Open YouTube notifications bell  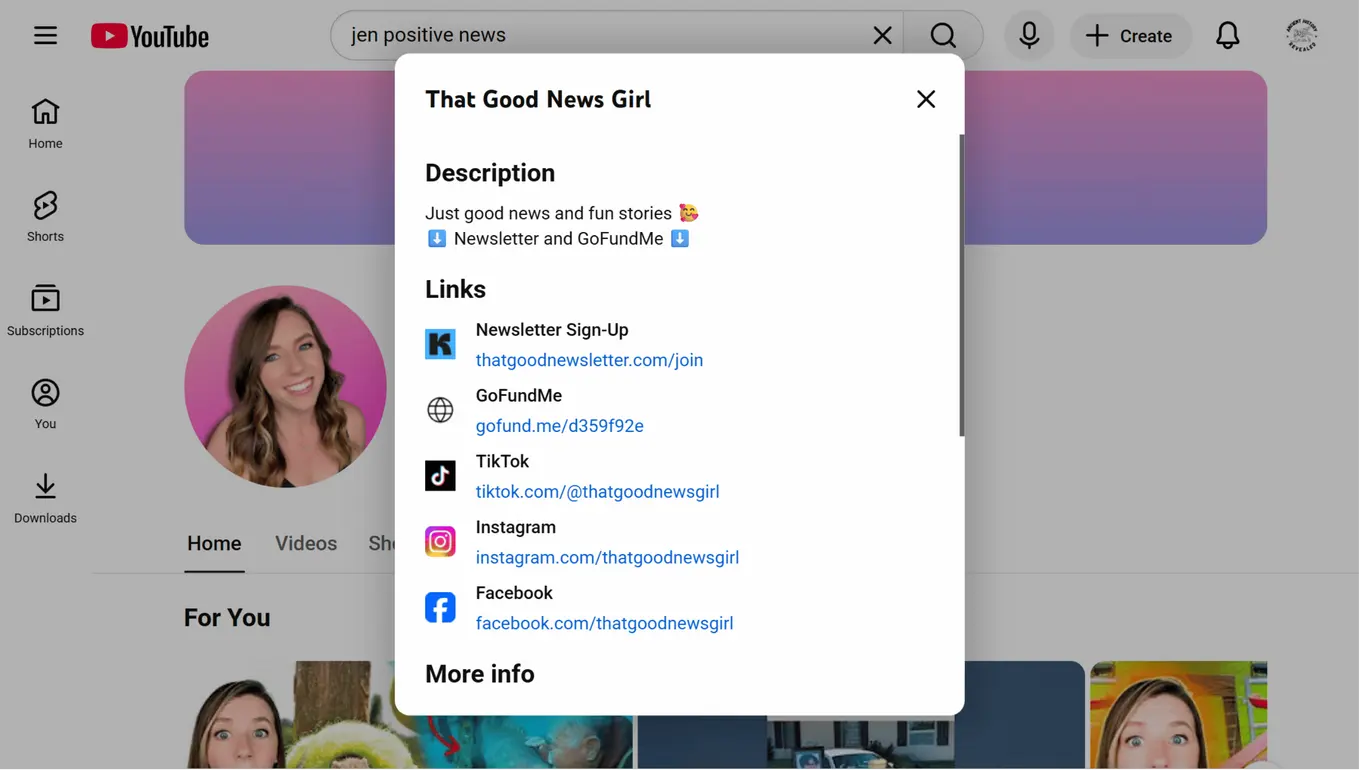(x=1228, y=35)
